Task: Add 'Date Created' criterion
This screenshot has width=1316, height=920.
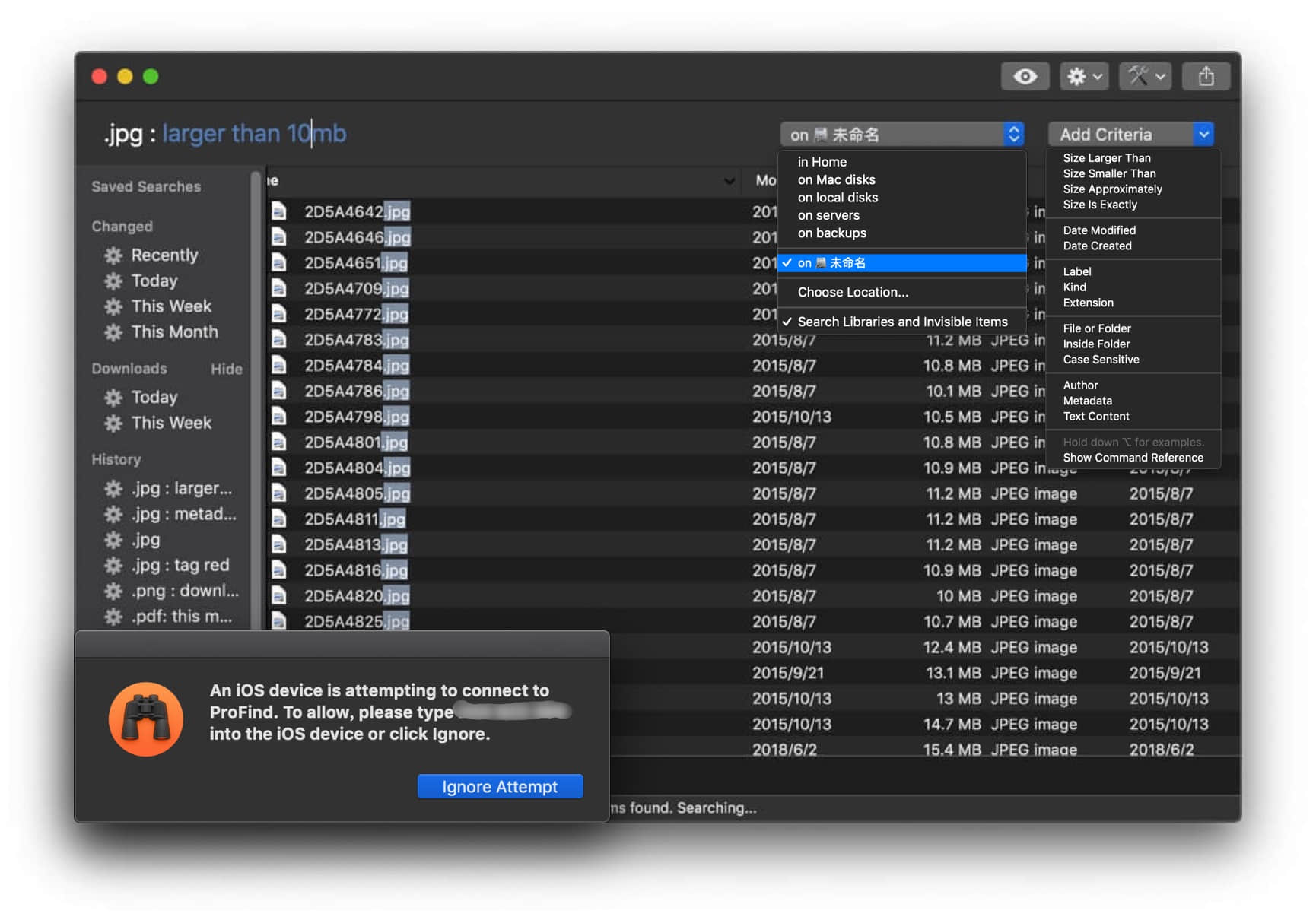Action: [1097, 246]
